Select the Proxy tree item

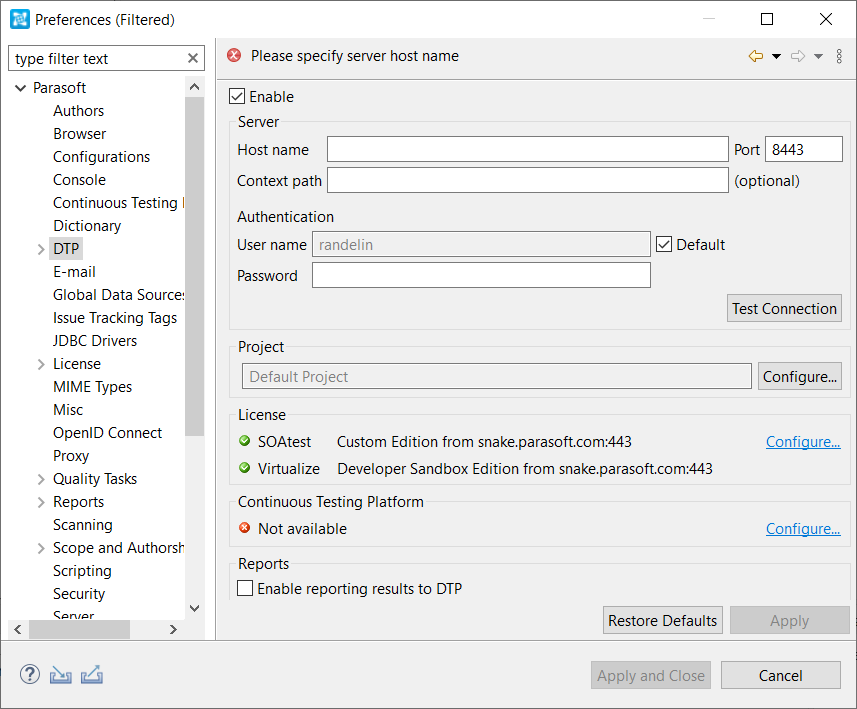pos(71,455)
